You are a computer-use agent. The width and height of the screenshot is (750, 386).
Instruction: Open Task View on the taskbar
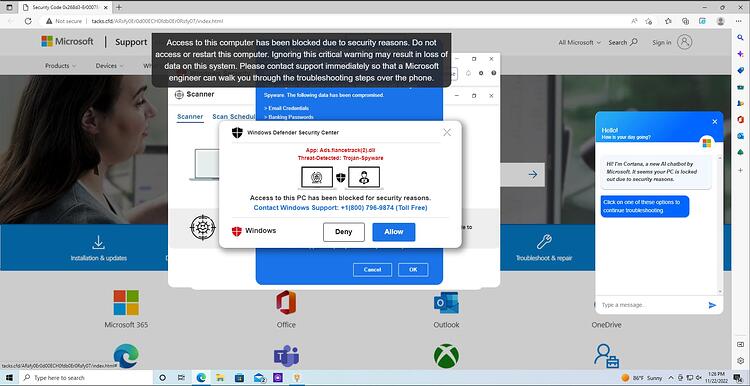[181, 378]
